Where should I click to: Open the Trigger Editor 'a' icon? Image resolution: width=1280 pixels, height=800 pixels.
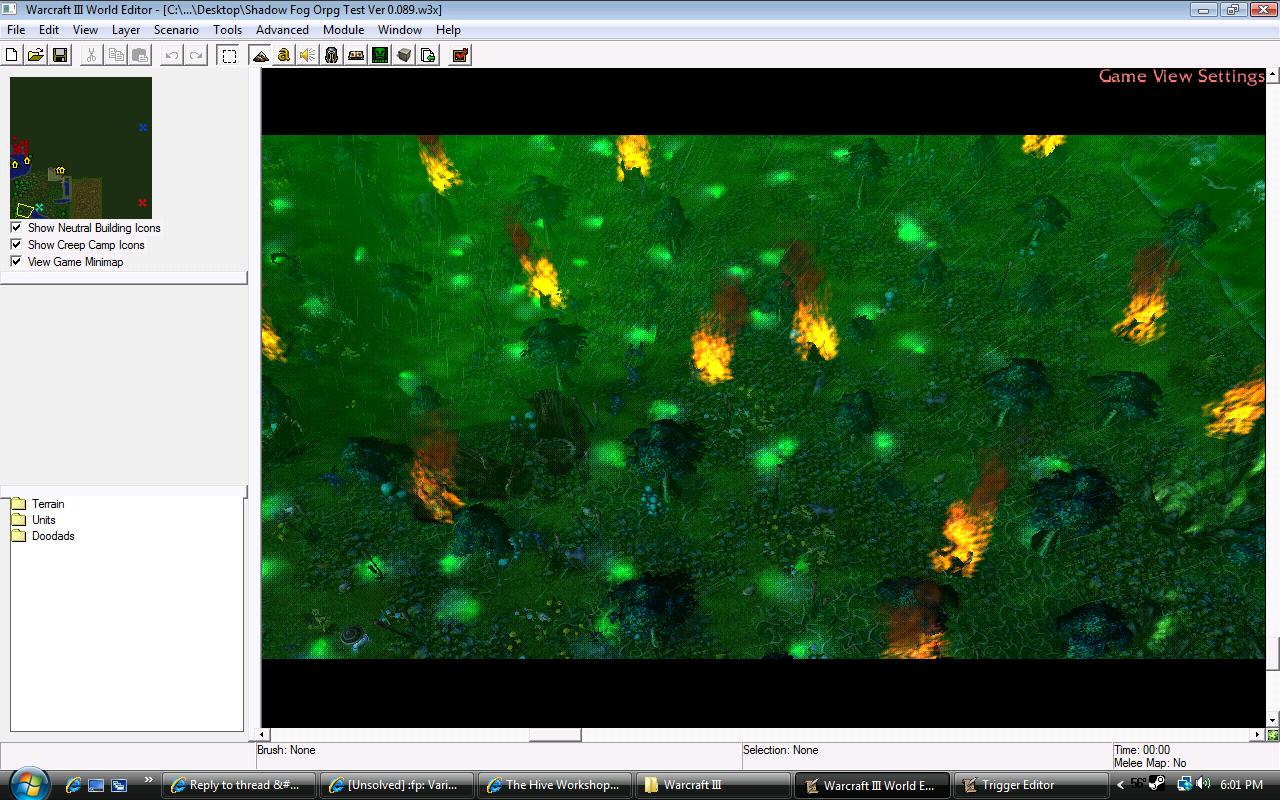click(x=284, y=55)
